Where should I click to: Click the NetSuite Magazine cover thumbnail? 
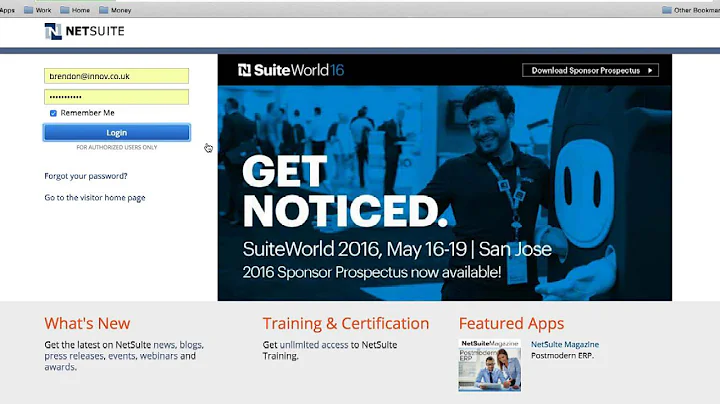(489, 365)
